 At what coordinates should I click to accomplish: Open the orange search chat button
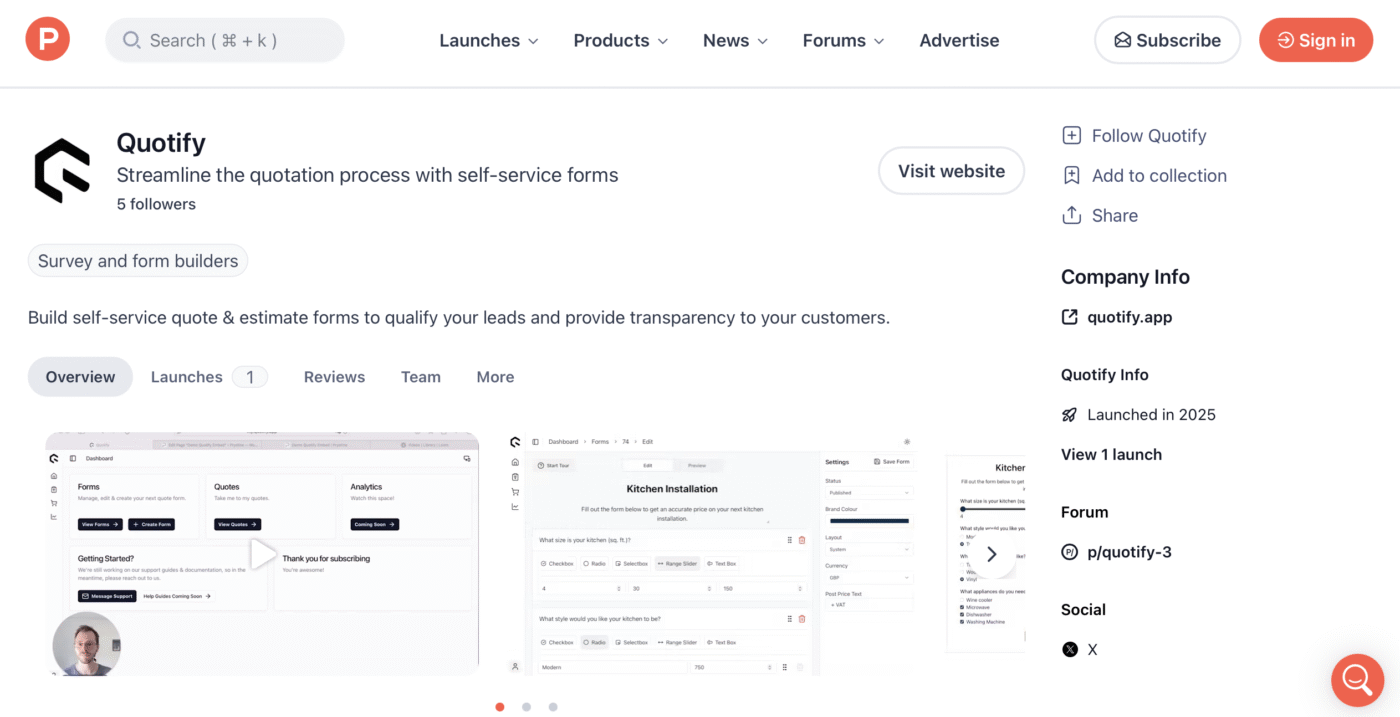(1357, 680)
